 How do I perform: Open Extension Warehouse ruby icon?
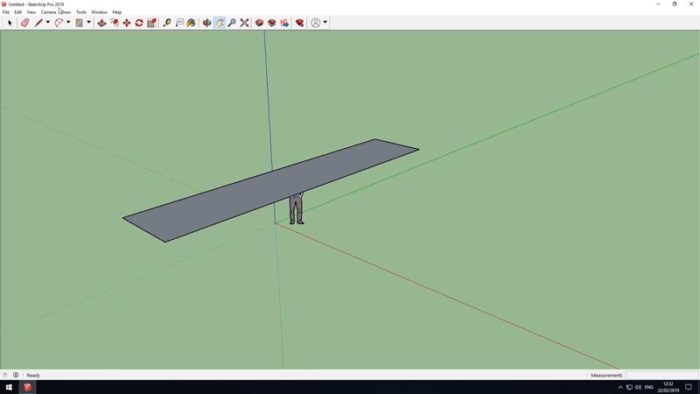(x=300, y=23)
